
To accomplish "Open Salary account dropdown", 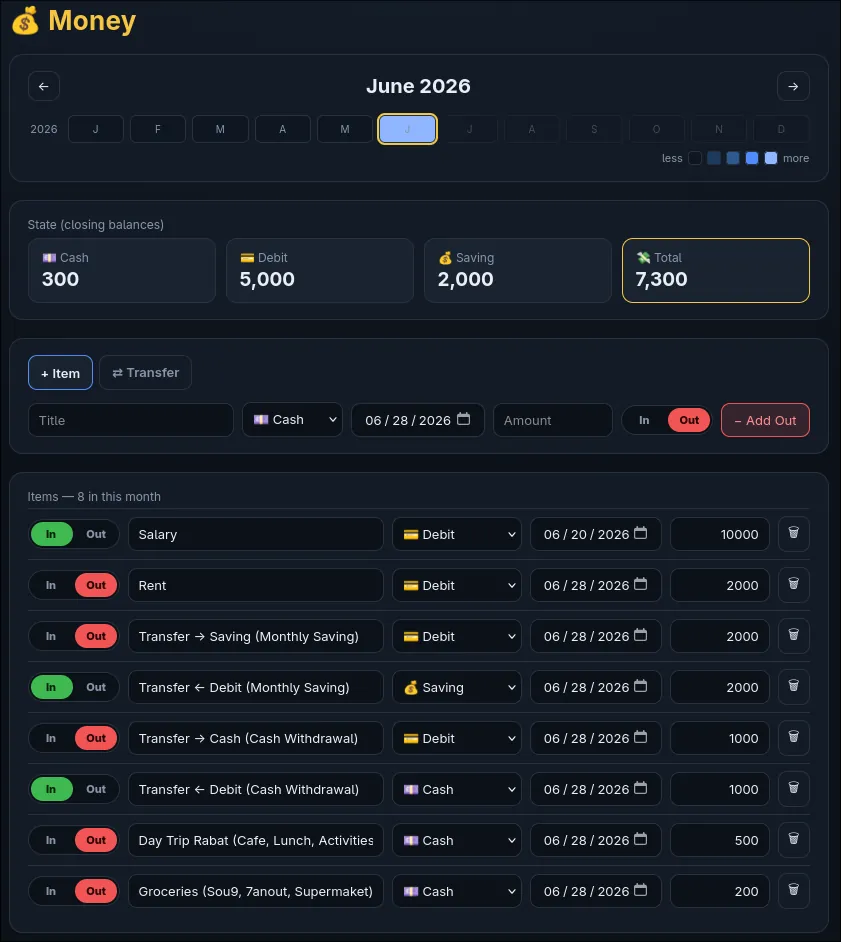I will click(457, 534).
